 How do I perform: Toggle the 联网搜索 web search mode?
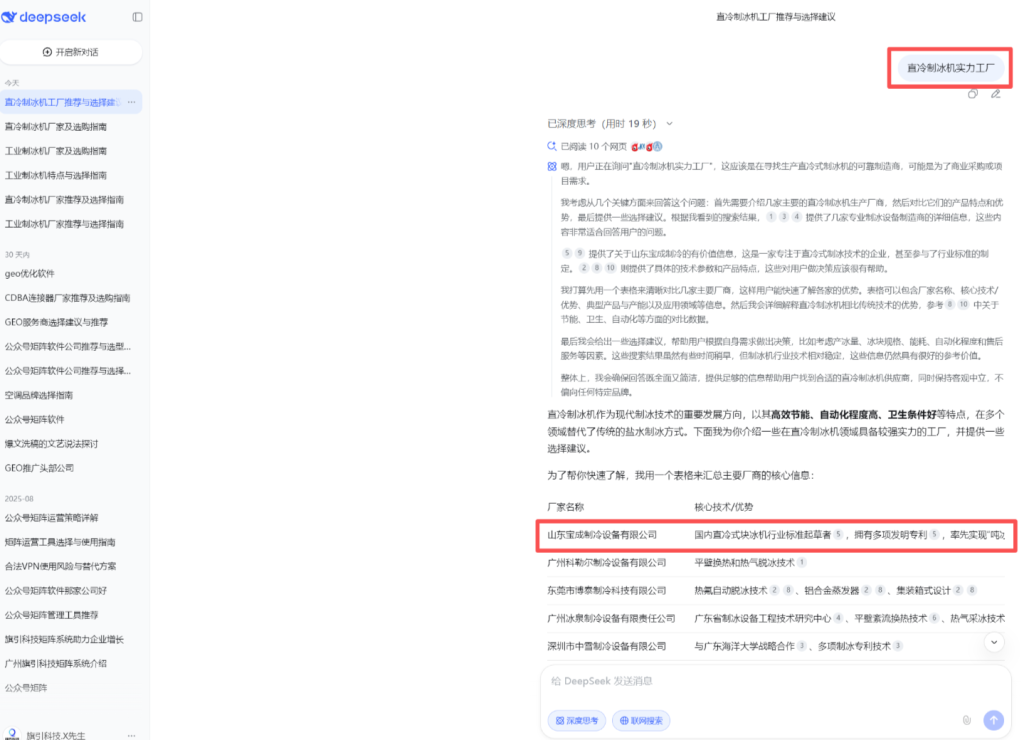[641, 720]
